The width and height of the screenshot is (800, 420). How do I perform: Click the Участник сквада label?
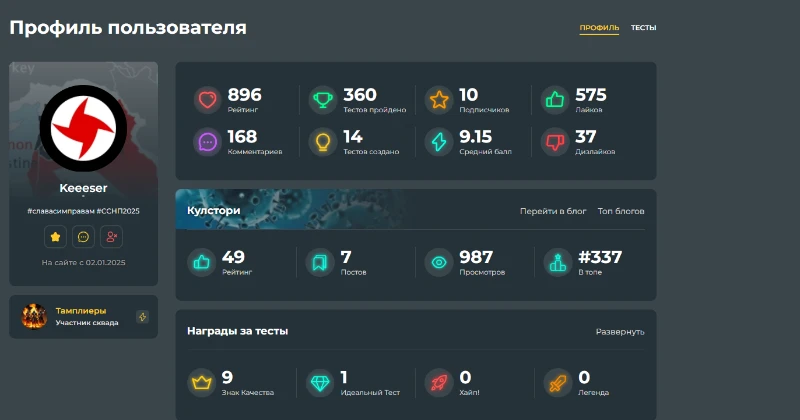87,323
